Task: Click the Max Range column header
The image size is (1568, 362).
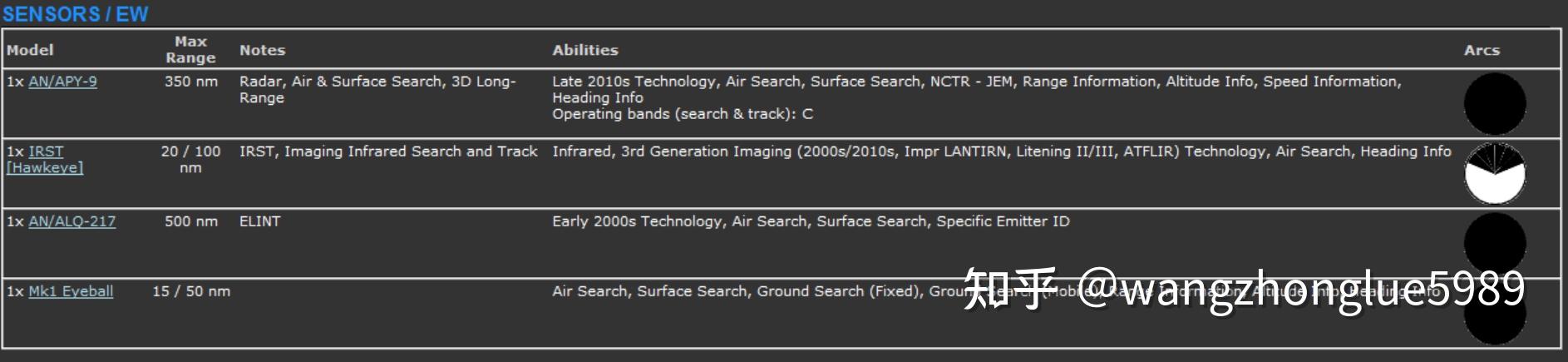Action: (190, 50)
